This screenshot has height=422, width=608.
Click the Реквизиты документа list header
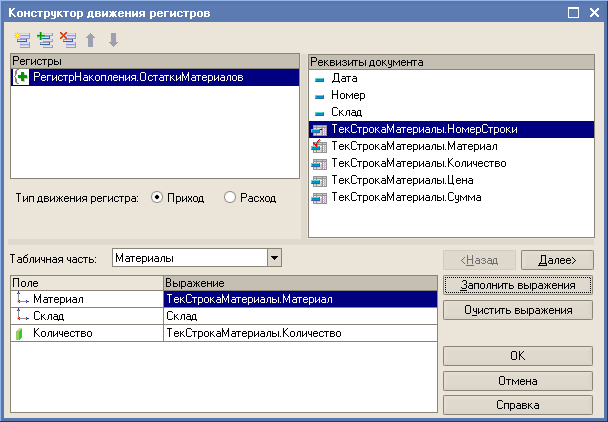(451, 62)
